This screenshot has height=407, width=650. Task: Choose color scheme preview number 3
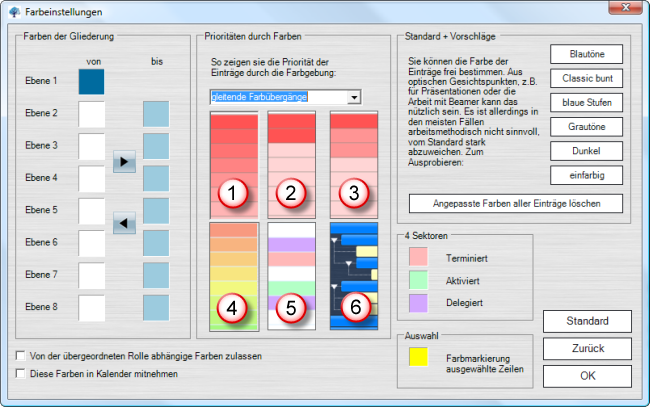point(353,165)
